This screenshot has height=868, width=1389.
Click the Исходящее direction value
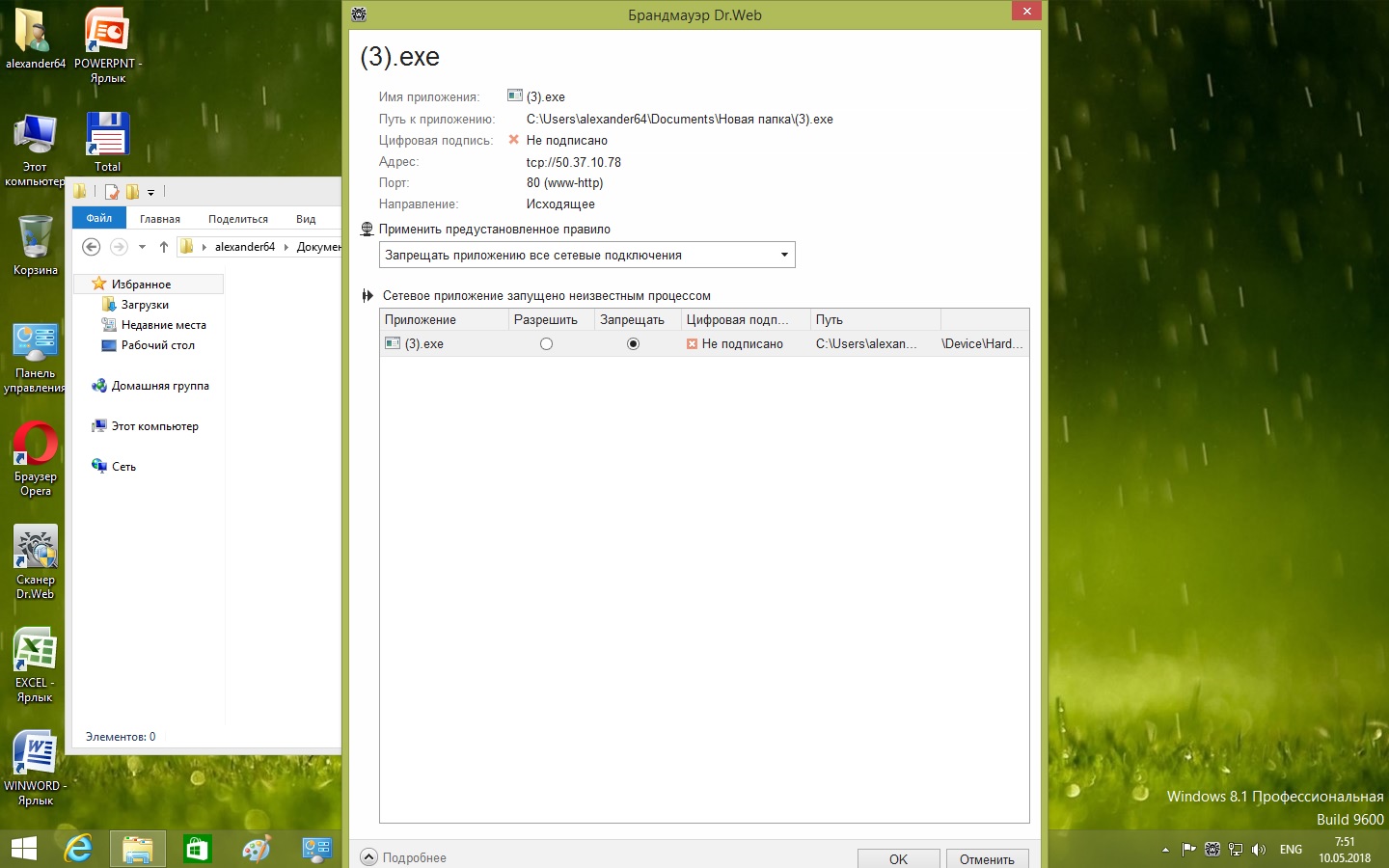[560, 204]
